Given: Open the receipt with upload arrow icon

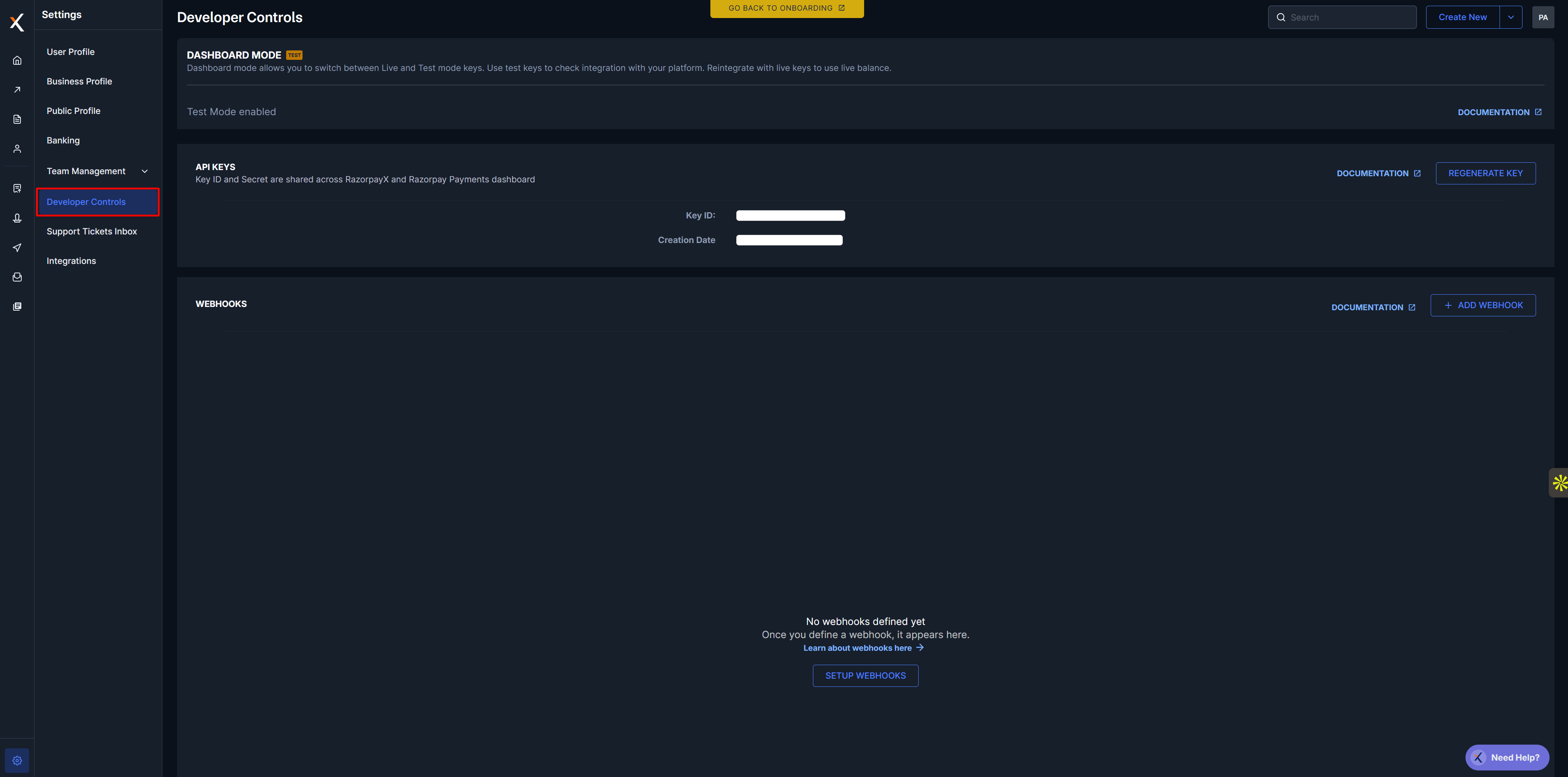Looking at the screenshot, I should point(17,189).
